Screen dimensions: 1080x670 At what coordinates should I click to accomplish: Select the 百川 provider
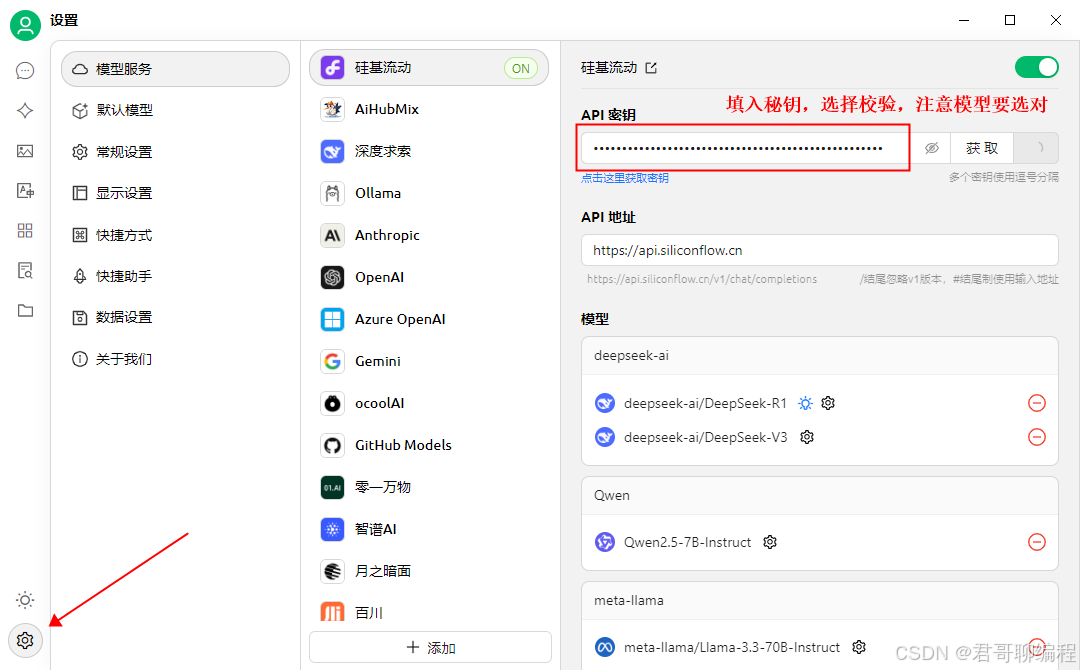tap(429, 612)
